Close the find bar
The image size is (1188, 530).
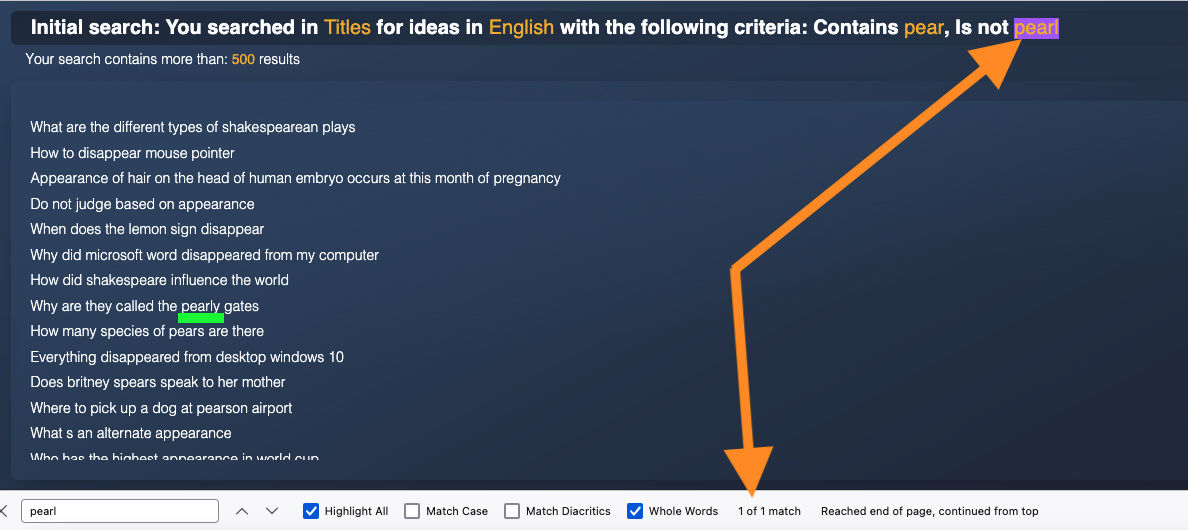(3, 511)
